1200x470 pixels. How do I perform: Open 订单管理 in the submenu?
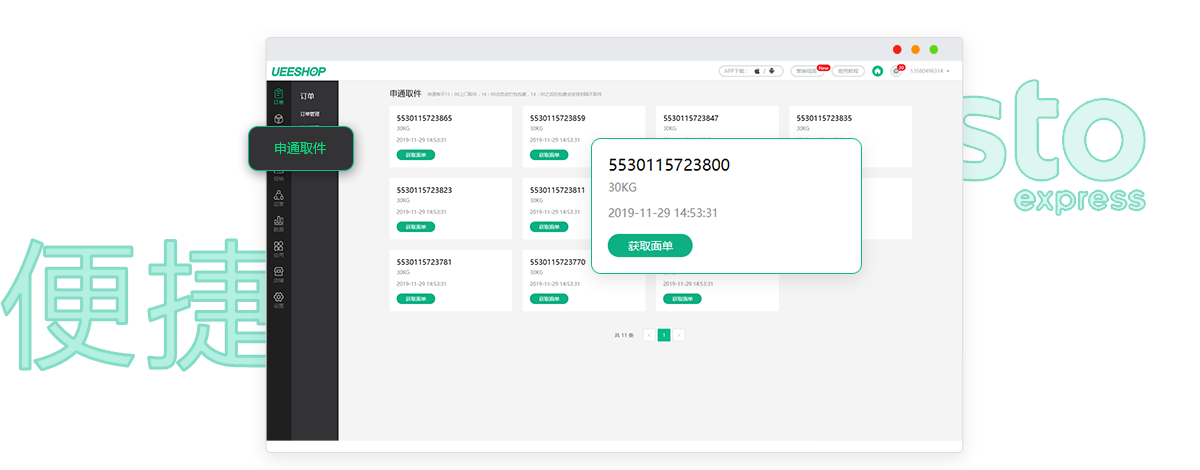pos(310,114)
